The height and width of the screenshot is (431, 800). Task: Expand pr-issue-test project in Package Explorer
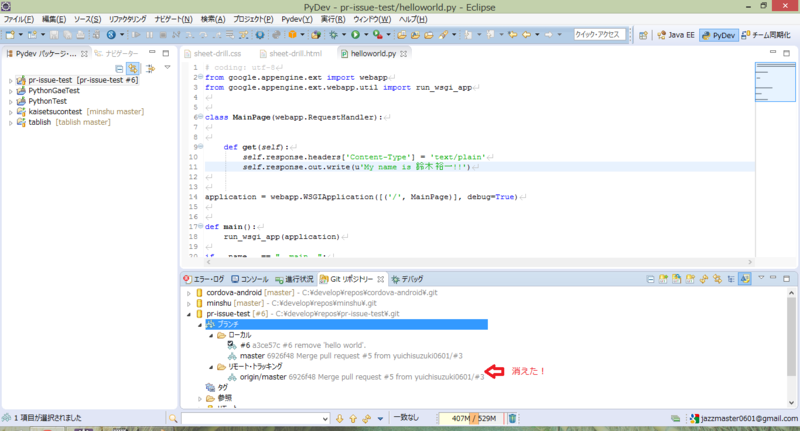(10, 81)
